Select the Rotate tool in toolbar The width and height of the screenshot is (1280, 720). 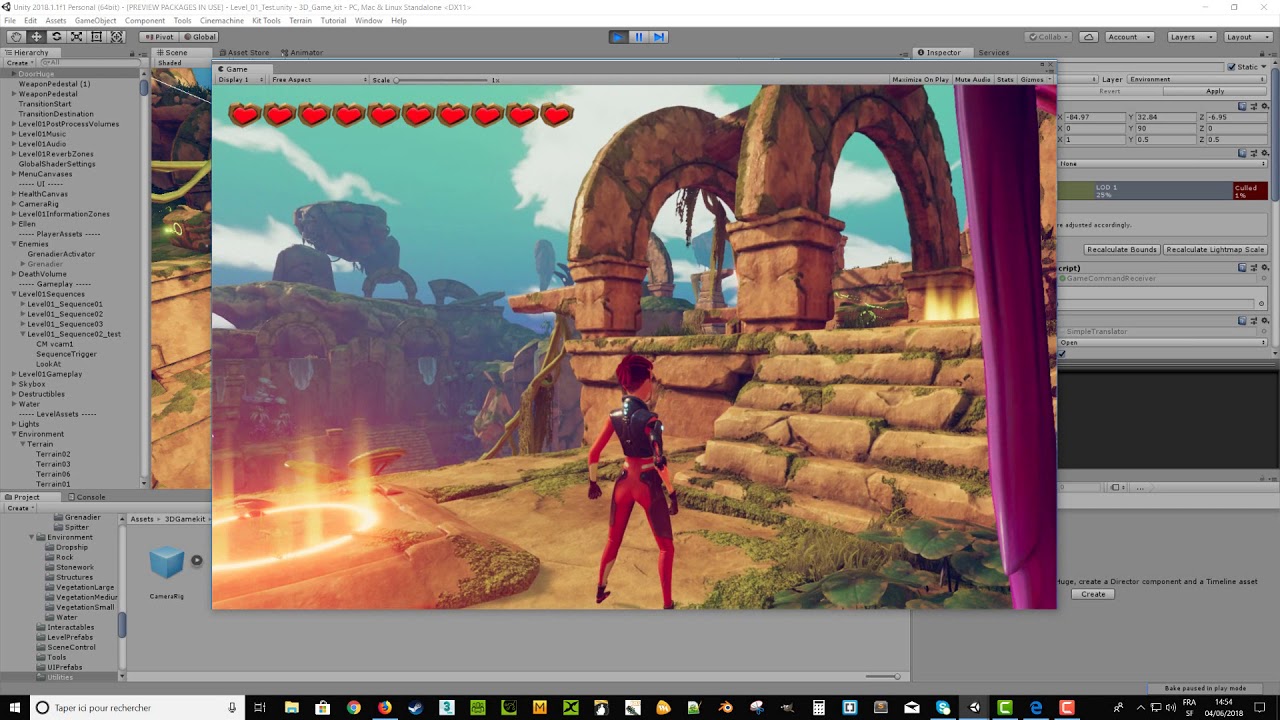(56, 37)
